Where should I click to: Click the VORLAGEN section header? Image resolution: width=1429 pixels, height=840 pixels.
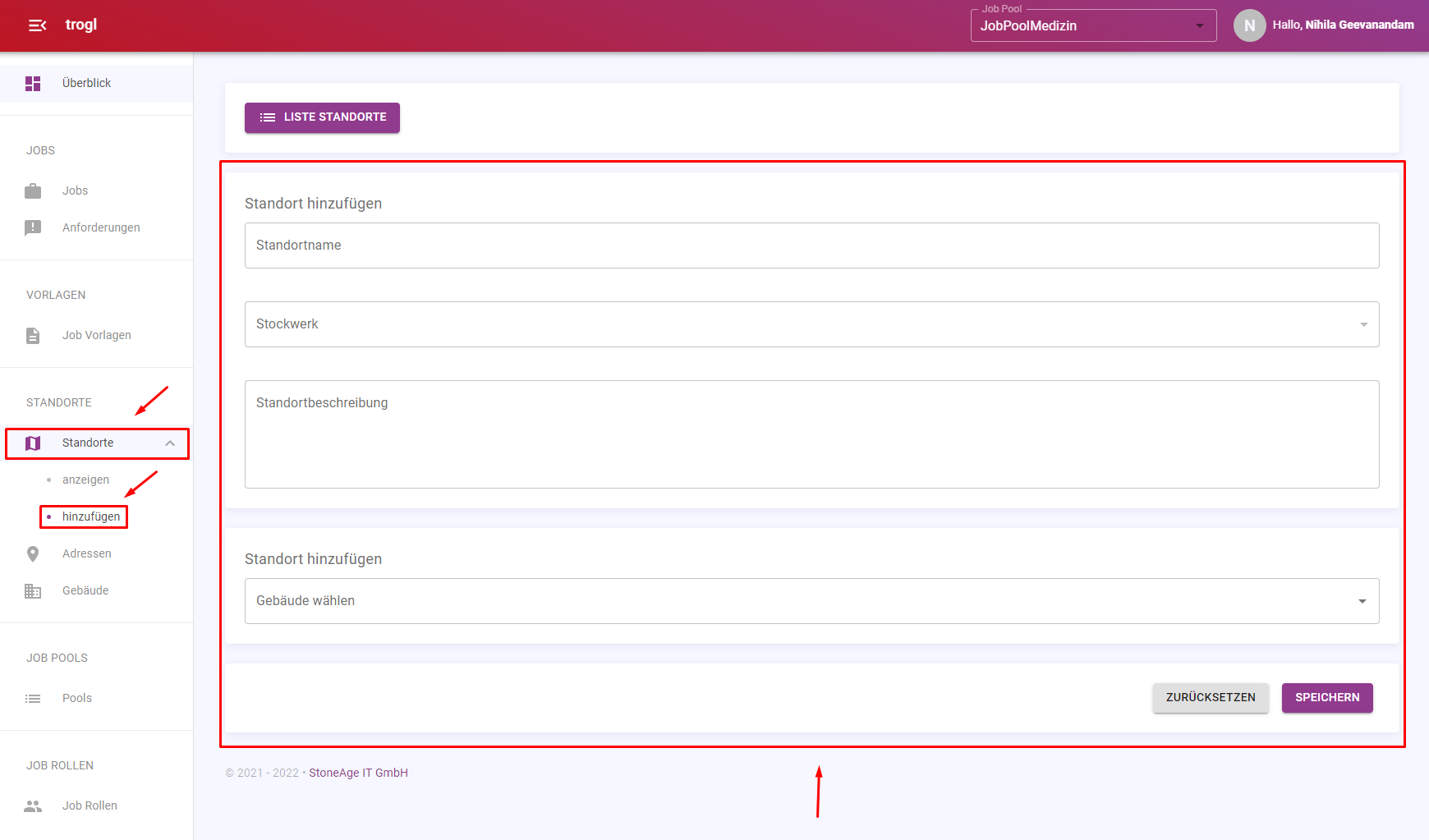click(x=56, y=295)
